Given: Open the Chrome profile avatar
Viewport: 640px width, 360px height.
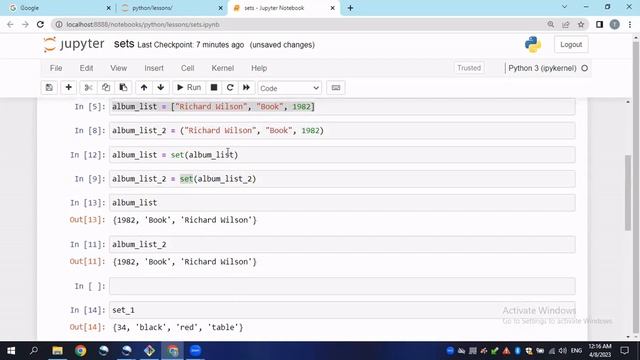Looking at the screenshot, I should pyautogui.click(x=615, y=24).
